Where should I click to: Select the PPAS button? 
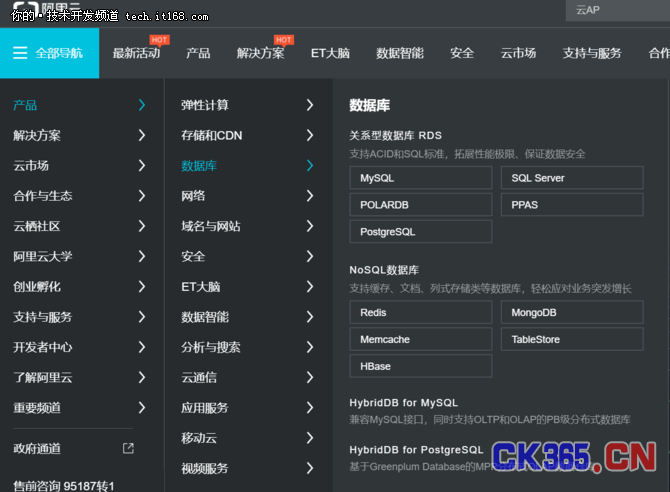point(572,205)
